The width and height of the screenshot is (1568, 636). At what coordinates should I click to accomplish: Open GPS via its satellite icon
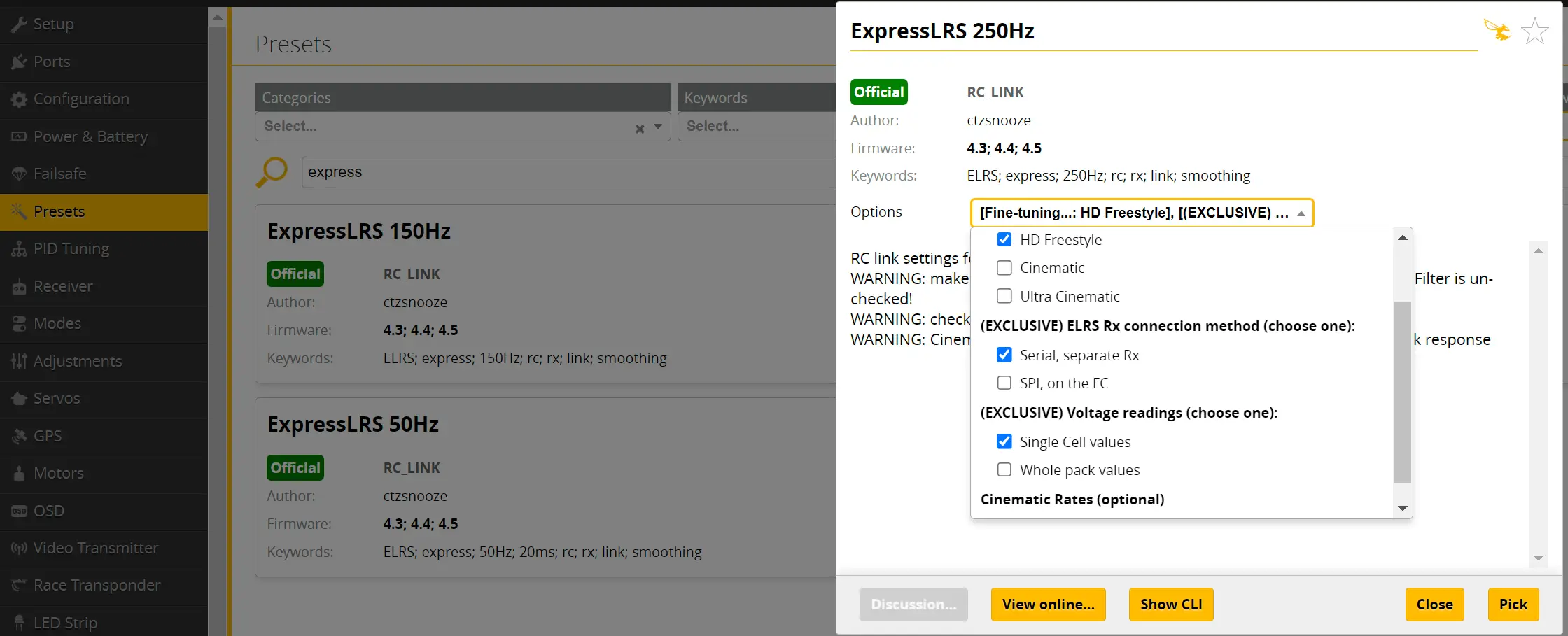coord(19,436)
